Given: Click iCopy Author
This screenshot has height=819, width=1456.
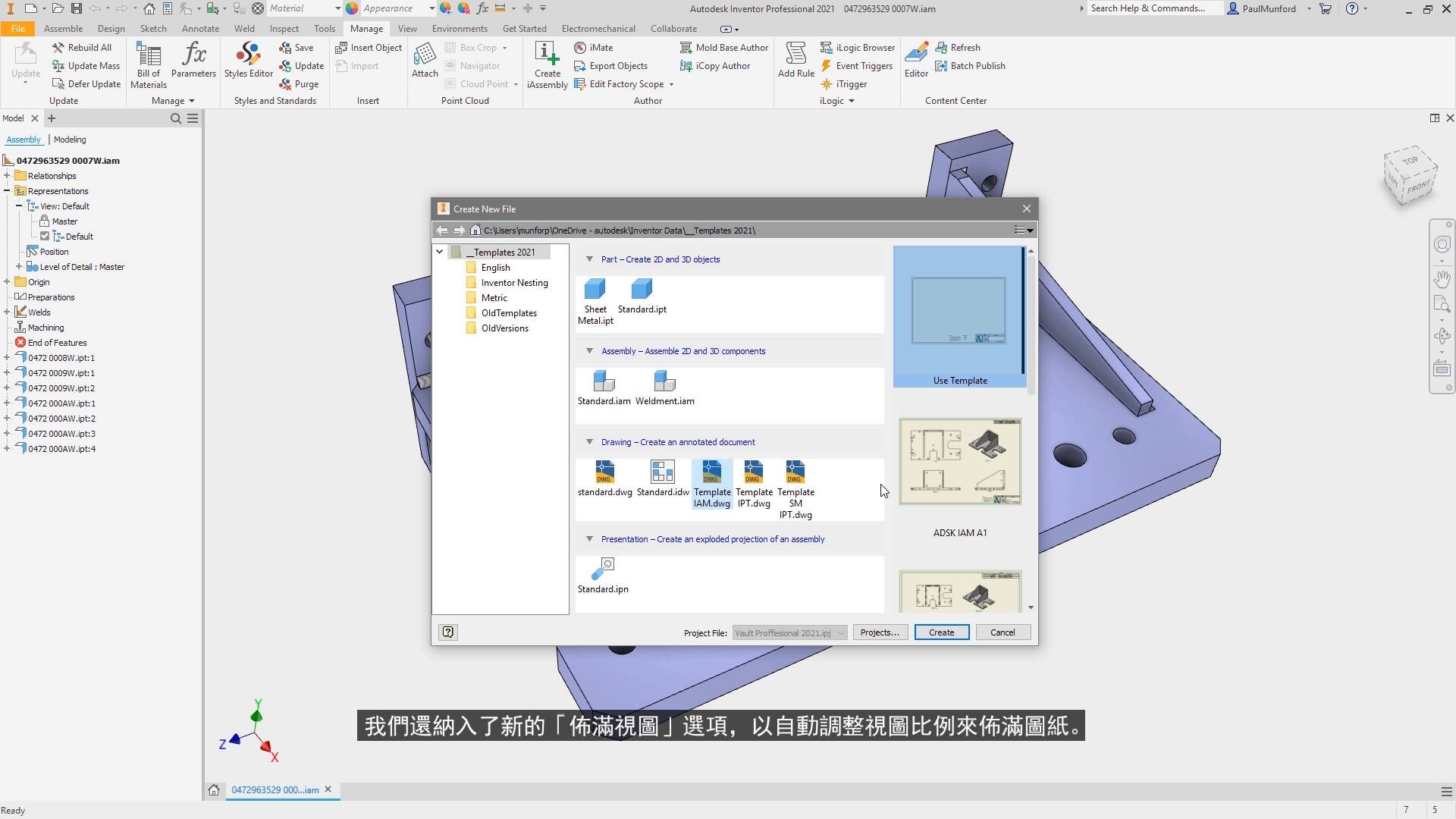Looking at the screenshot, I should pyautogui.click(x=715, y=66).
